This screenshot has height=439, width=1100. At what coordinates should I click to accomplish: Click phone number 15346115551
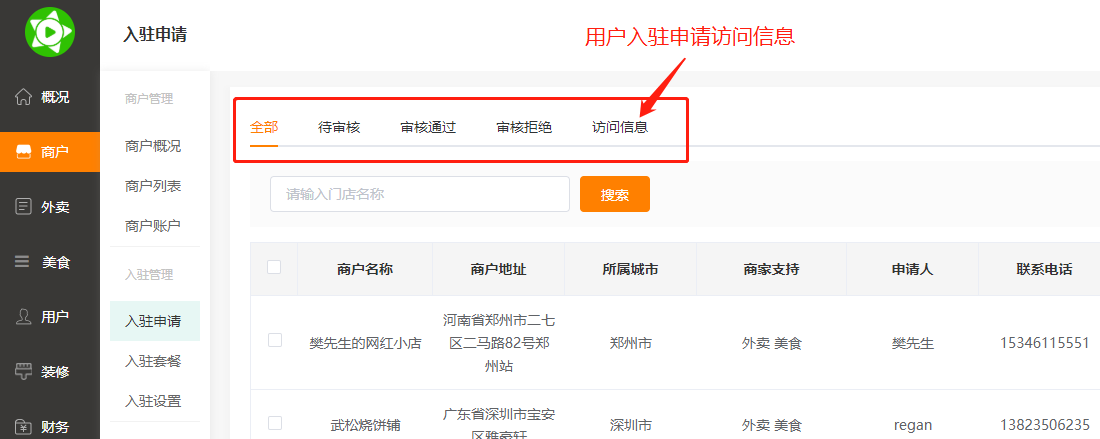(x=1045, y=344)
